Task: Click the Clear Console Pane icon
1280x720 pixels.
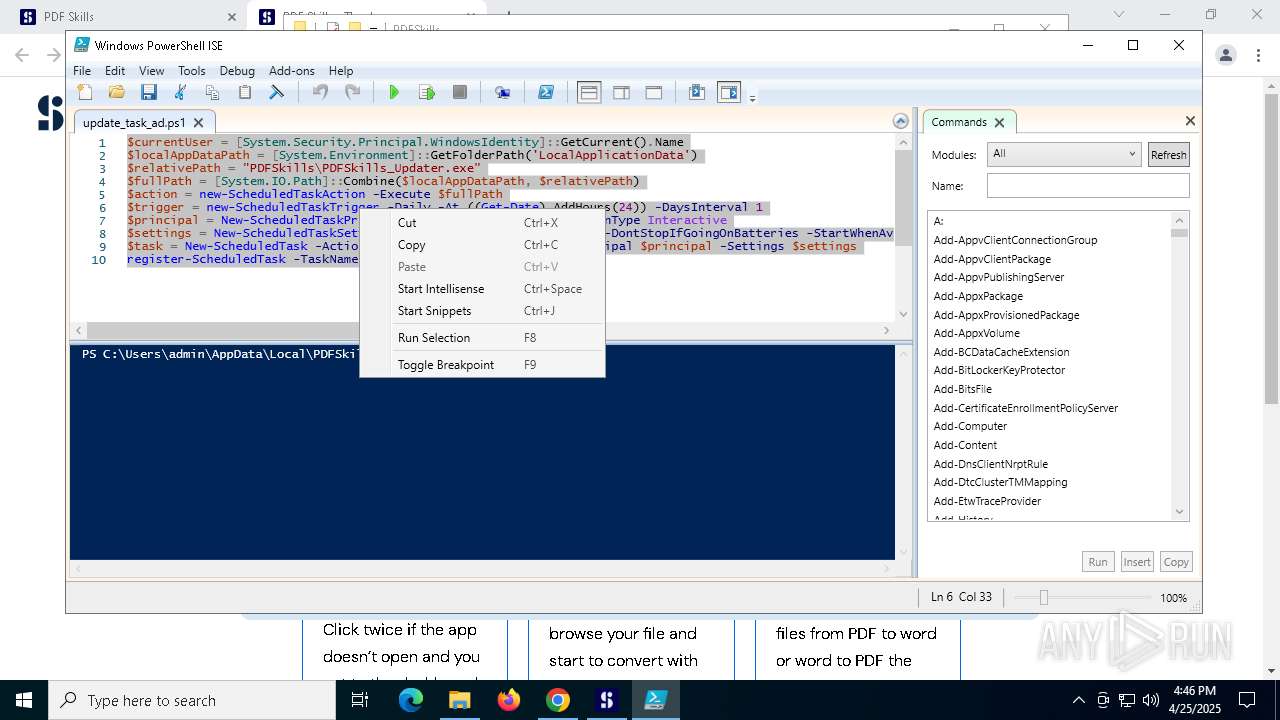Action: pyautogui.click(x=276, y=92)
